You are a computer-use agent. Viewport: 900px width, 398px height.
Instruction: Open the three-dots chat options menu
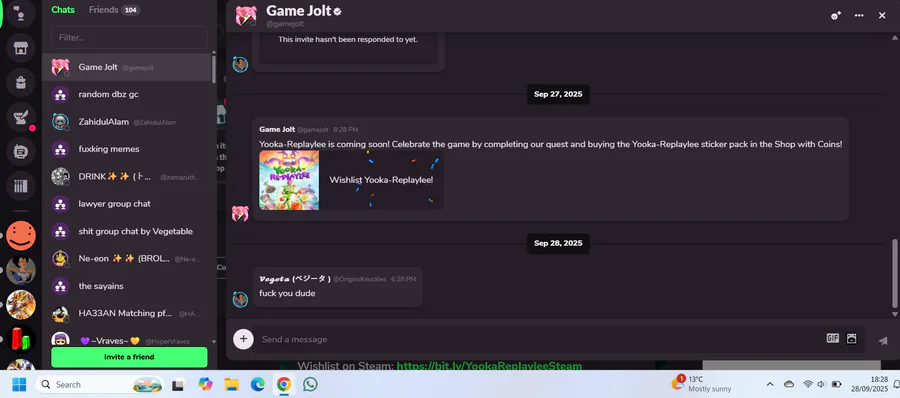click(x=859, y=16)
